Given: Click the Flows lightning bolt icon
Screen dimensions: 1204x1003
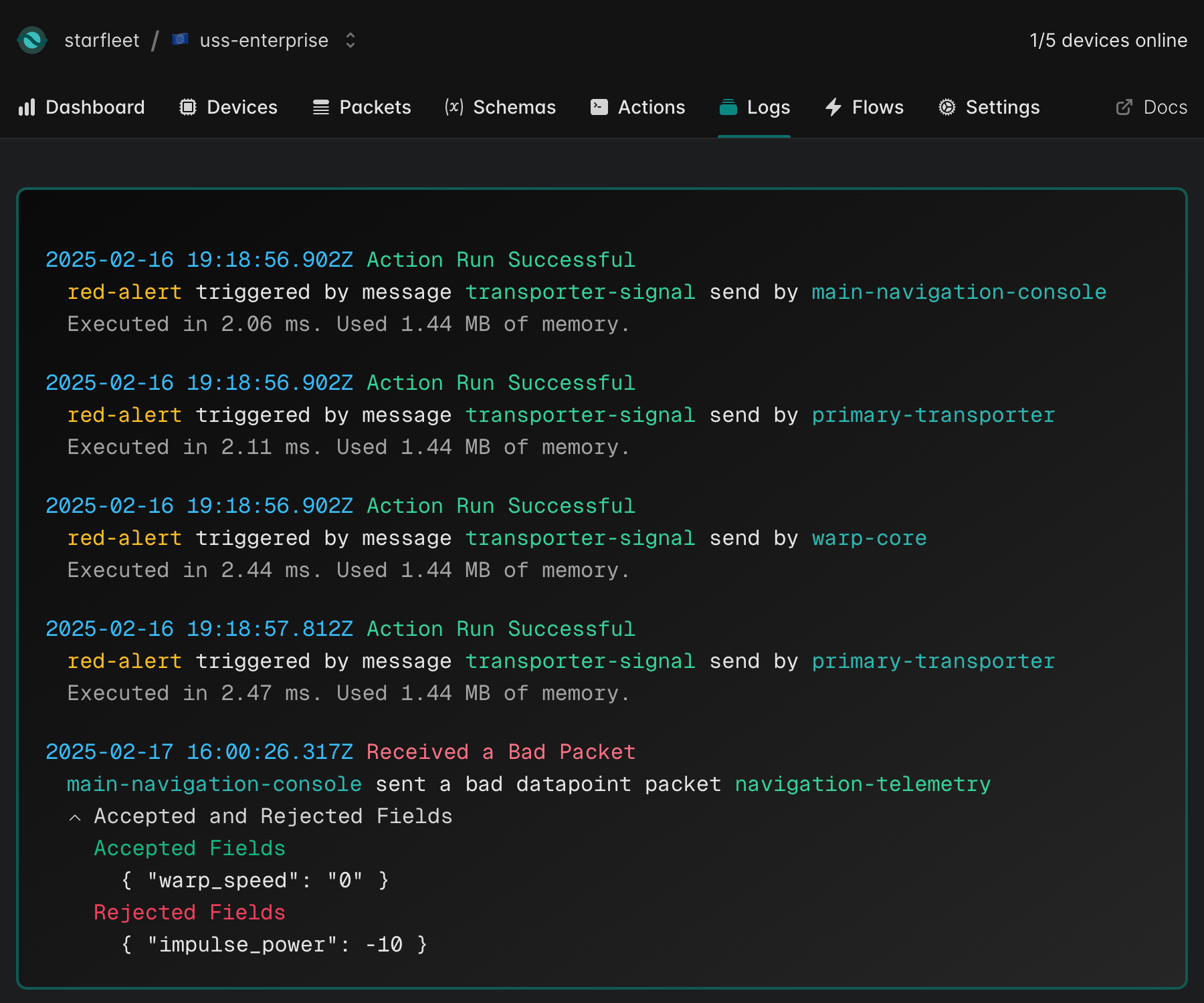Looking at the screenshot, I should 833,108.
